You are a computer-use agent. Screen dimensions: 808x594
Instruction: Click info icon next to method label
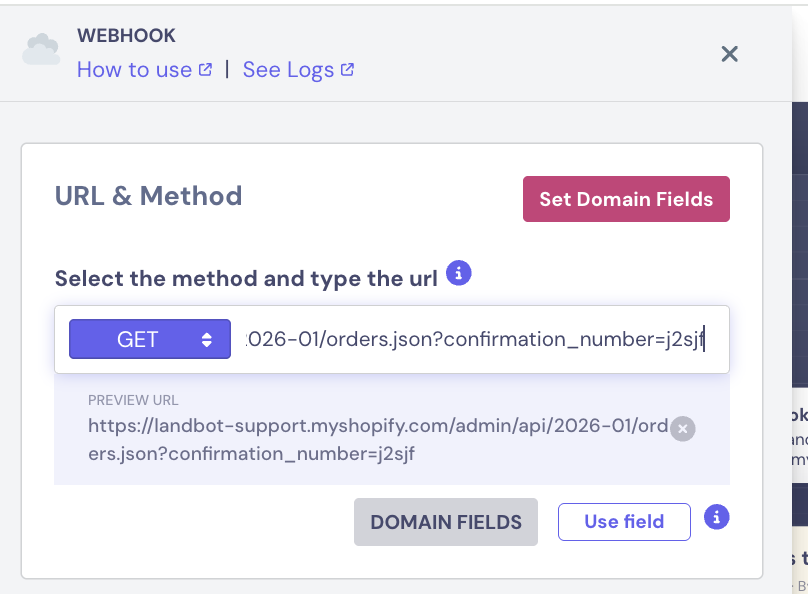click(x=459, y=273)
